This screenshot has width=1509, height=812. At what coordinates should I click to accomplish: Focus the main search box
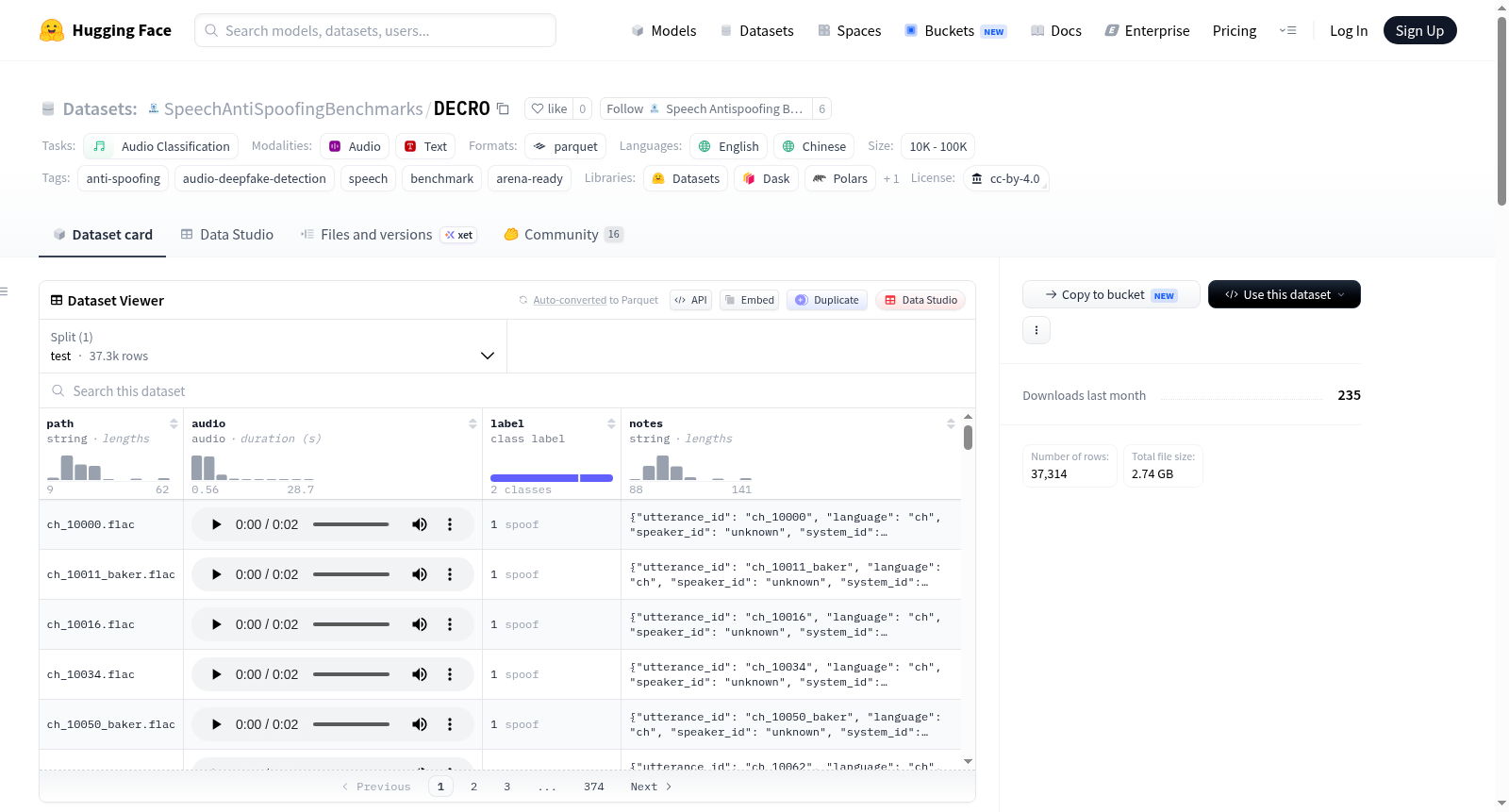coord(375,30)
